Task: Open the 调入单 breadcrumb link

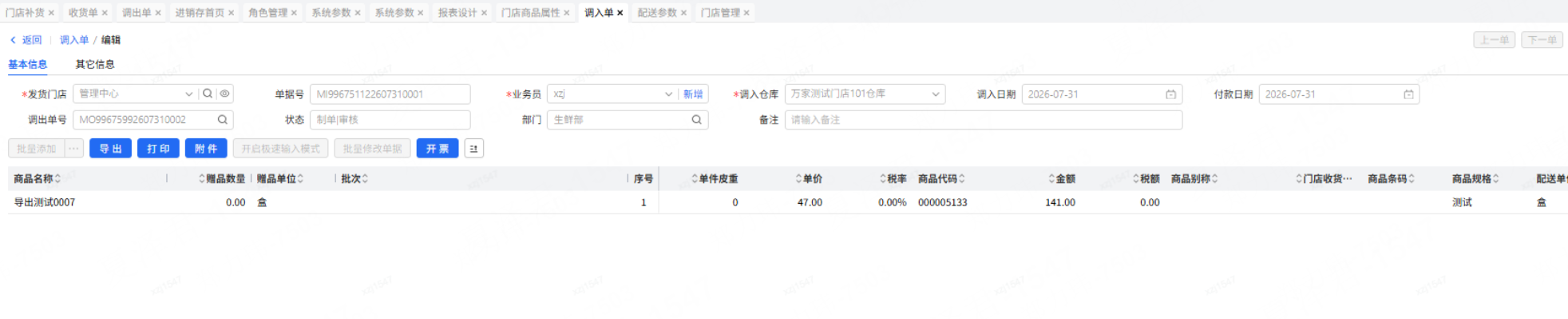Action: [x=74, y=40]
